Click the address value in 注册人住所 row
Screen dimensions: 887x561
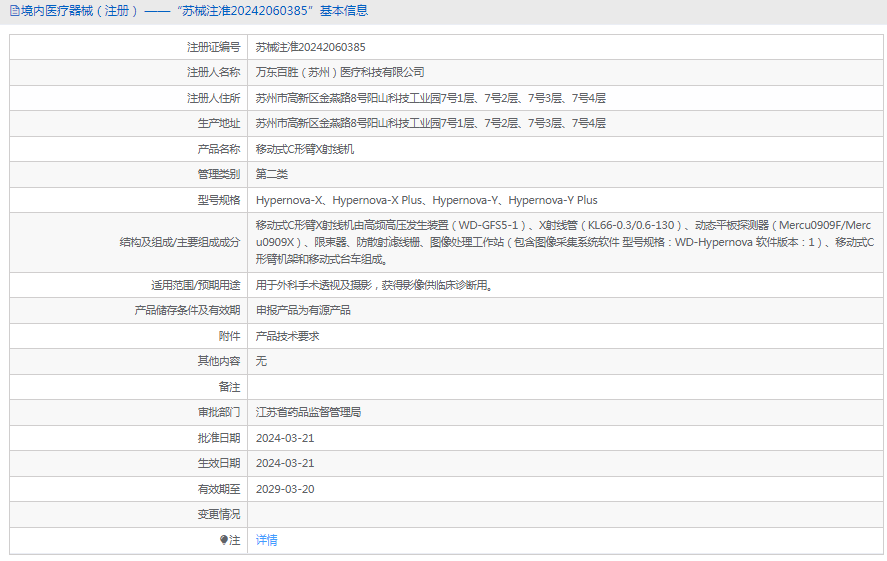tap(430, 98)
